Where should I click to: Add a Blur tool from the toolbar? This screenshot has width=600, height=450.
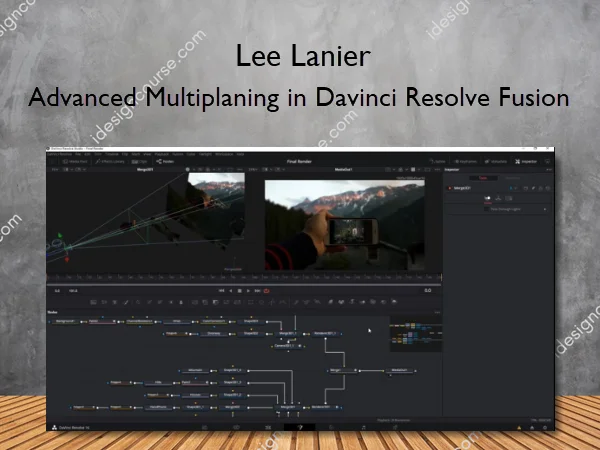click(181, 302)
